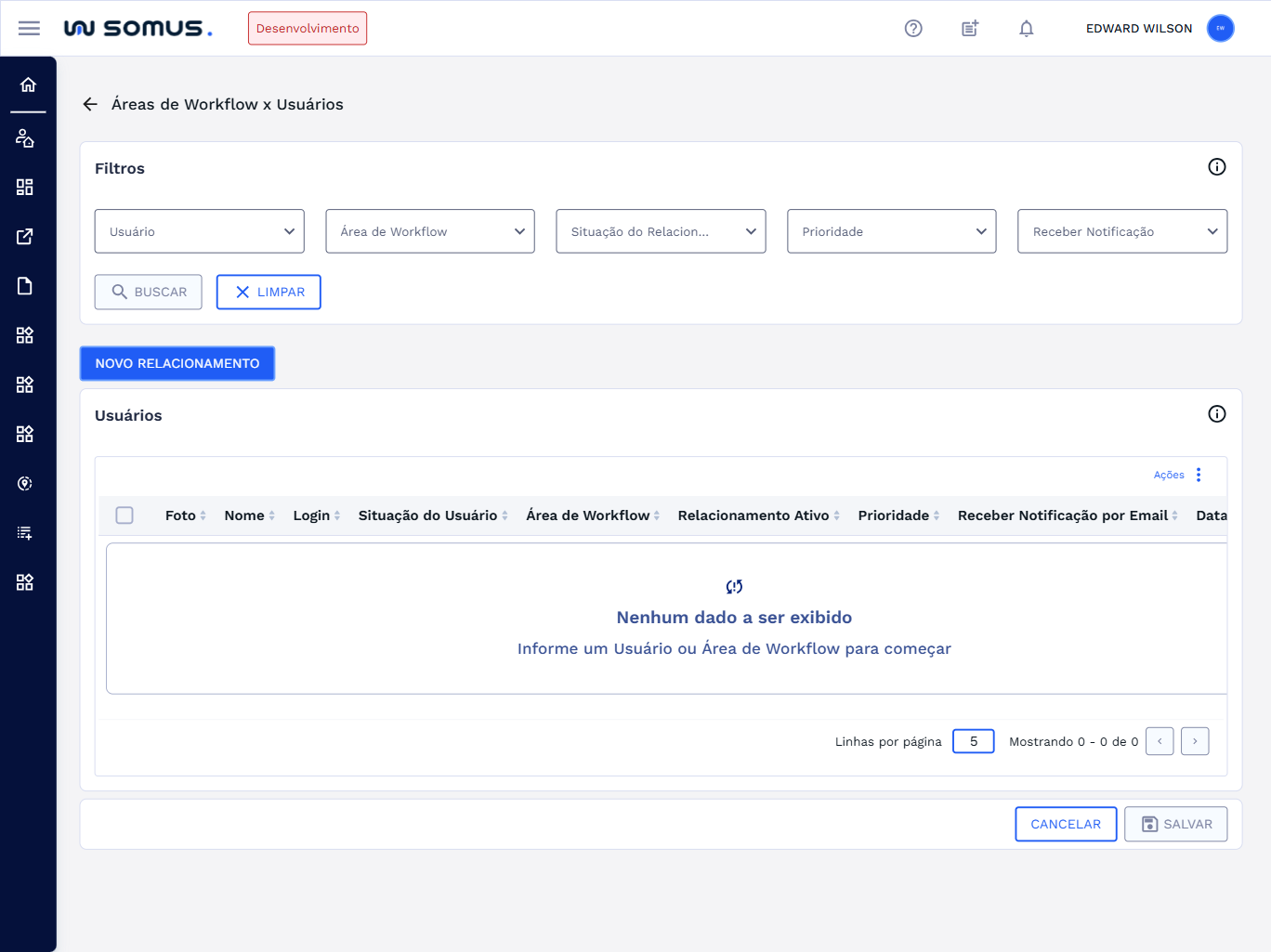Open the Área de Workflow filter dropdown

[x=429, y=231]
